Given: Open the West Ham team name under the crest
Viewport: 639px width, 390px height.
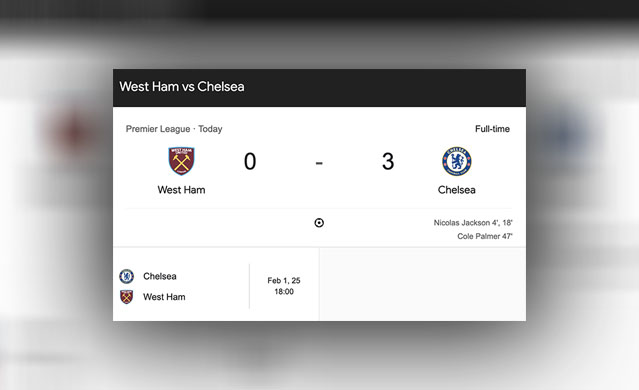Looking at the screenshot, I should coord(181,190).
